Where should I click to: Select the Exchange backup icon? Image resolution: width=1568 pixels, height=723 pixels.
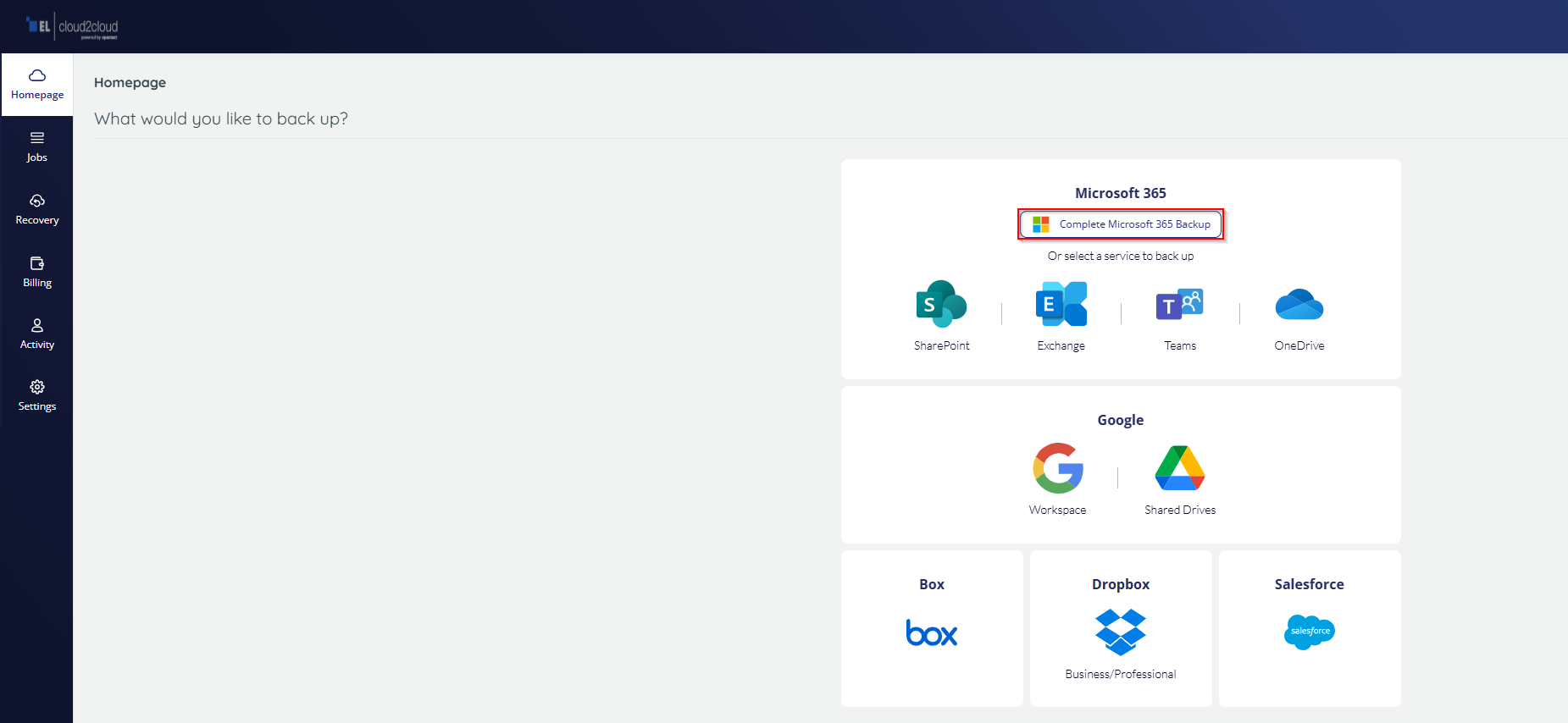[1061, 304]
